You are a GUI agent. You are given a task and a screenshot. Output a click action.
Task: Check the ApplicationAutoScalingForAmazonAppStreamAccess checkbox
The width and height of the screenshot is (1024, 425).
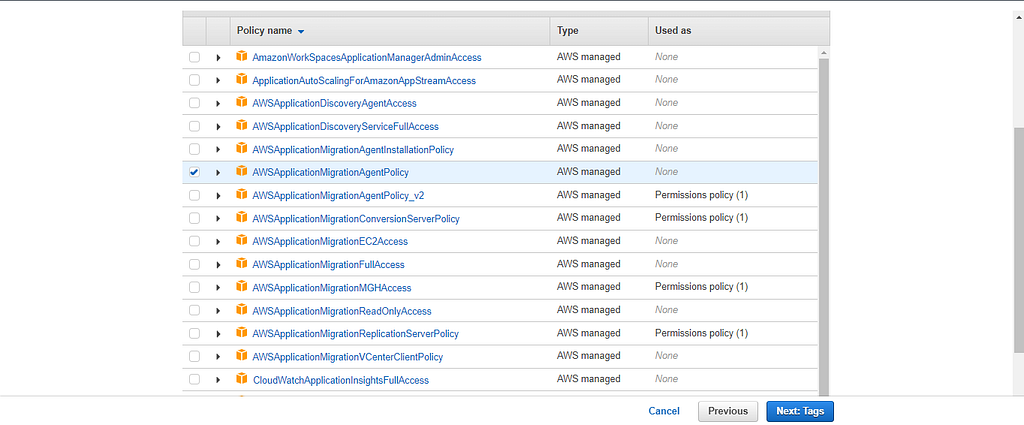tap(194, 80)
